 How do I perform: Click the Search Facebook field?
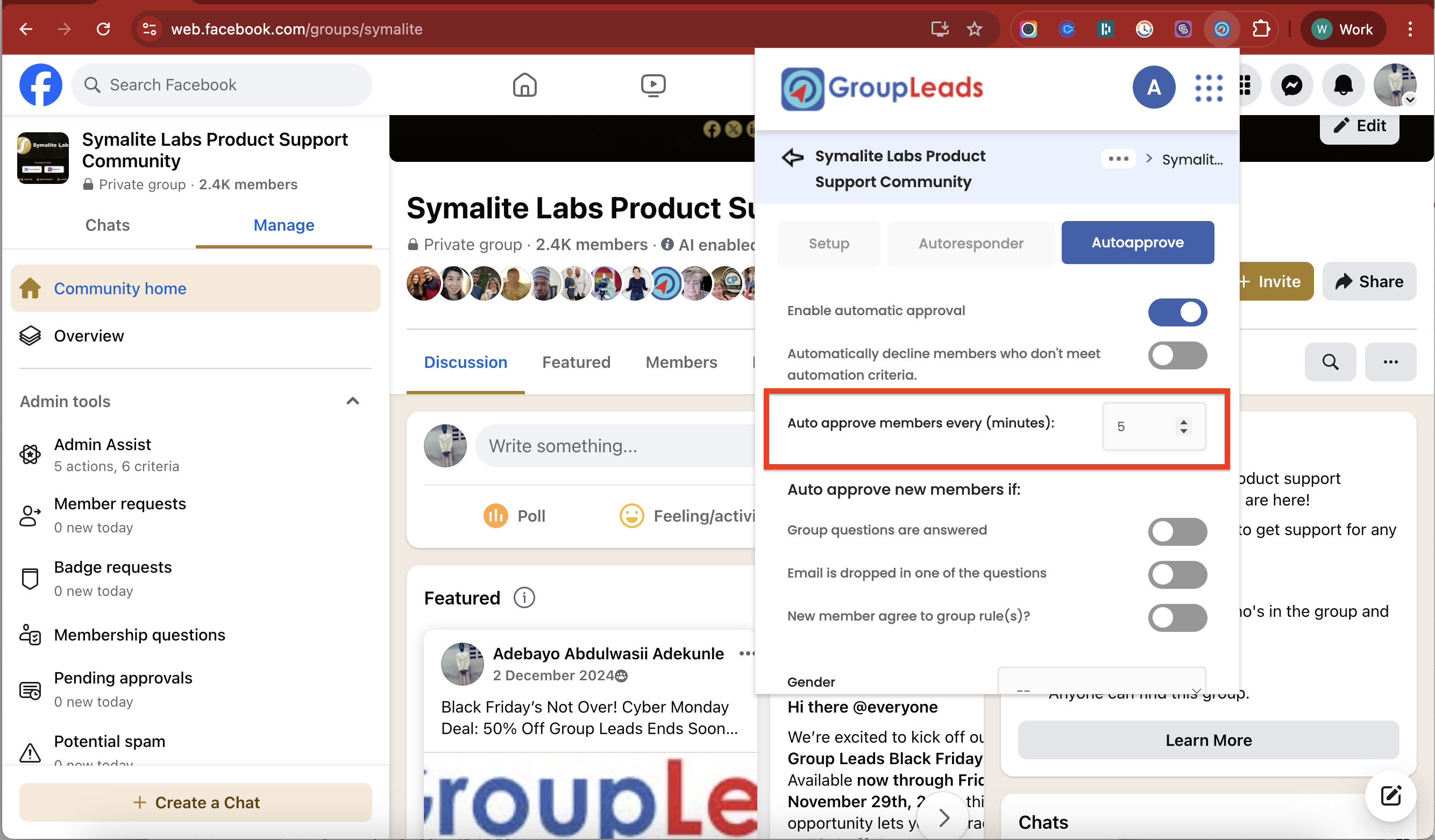pyautogui.click(x=222, y=85)
